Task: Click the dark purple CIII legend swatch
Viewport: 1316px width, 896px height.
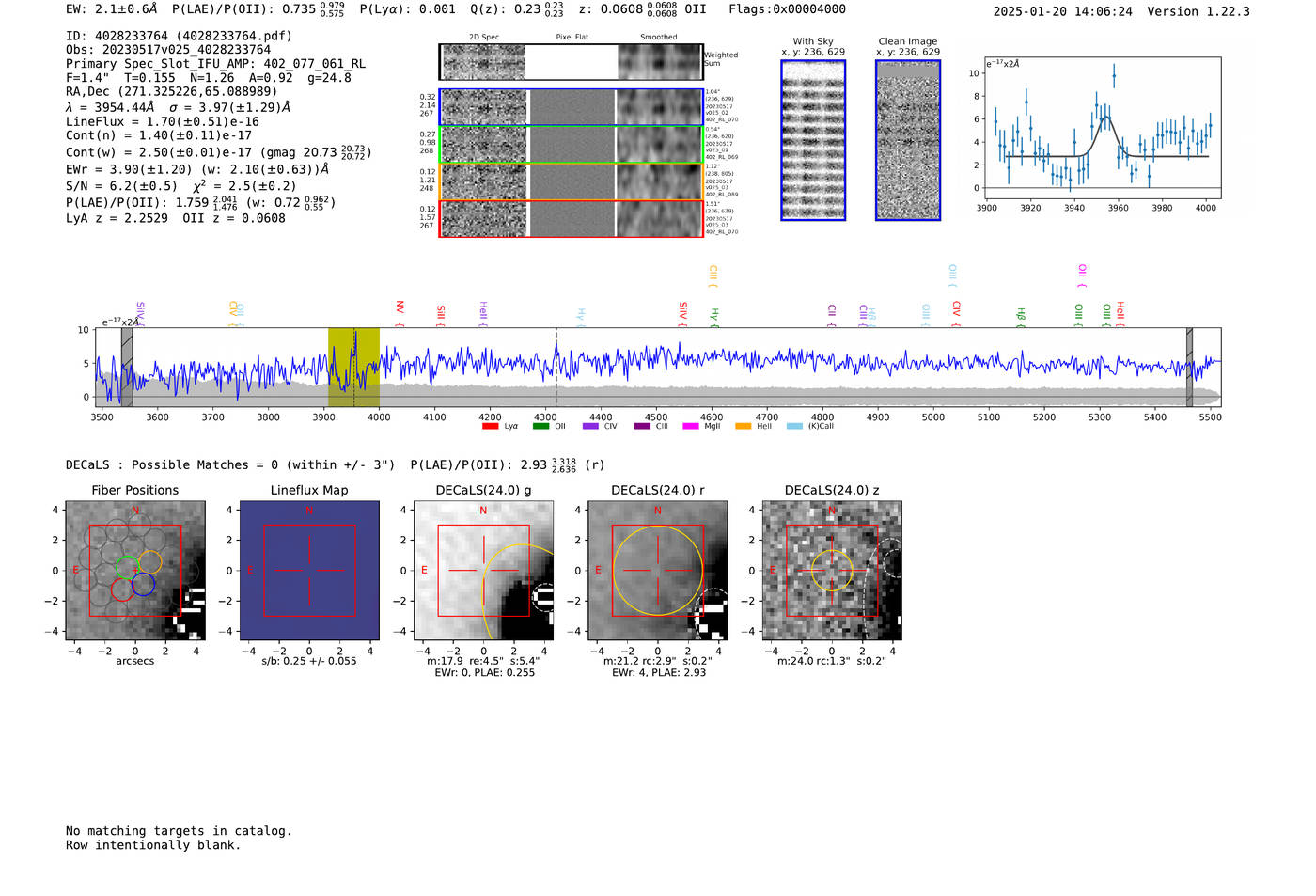Action: (x=642, y=426)
